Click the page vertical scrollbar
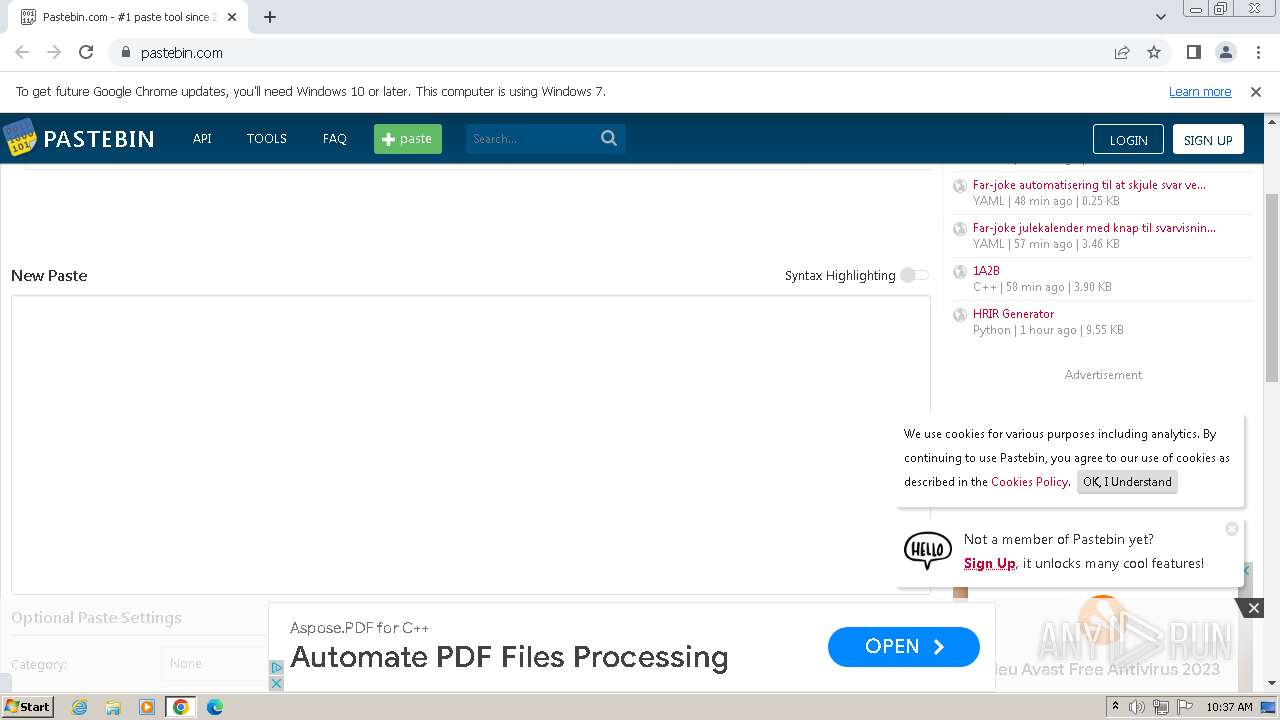This screenshot has width=1280, height=720. 1271,288
